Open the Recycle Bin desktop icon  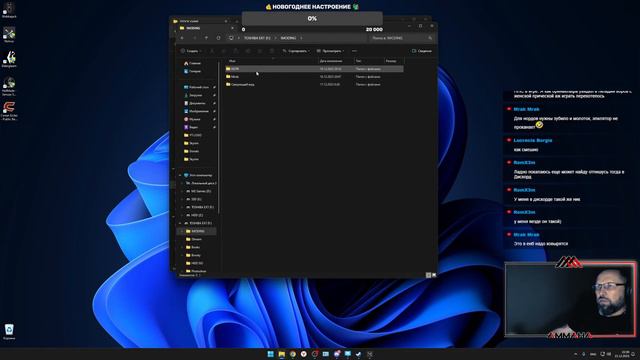tap(9, 331)
